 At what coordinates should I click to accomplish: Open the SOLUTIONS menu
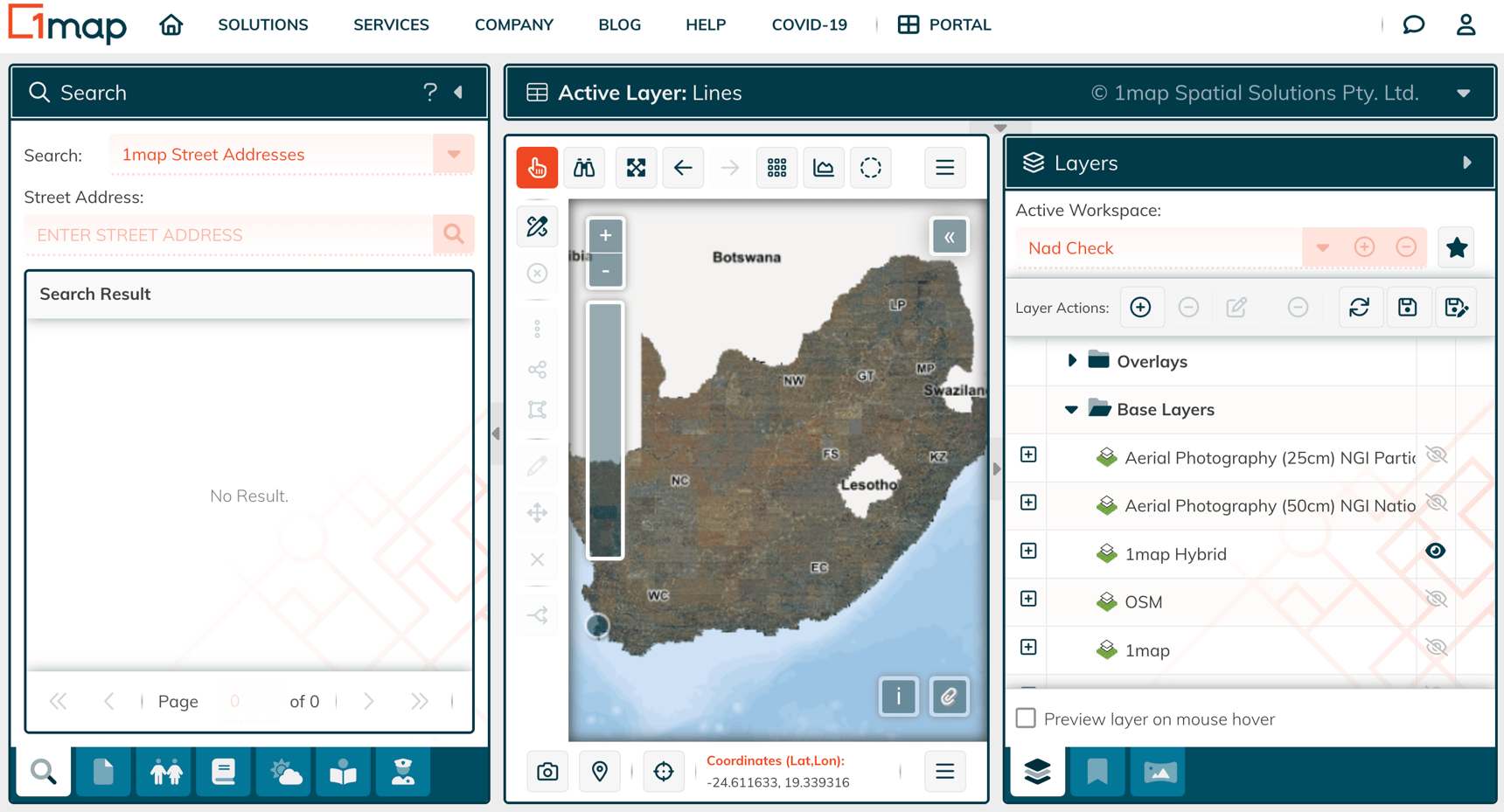click(x=263, y=24)
